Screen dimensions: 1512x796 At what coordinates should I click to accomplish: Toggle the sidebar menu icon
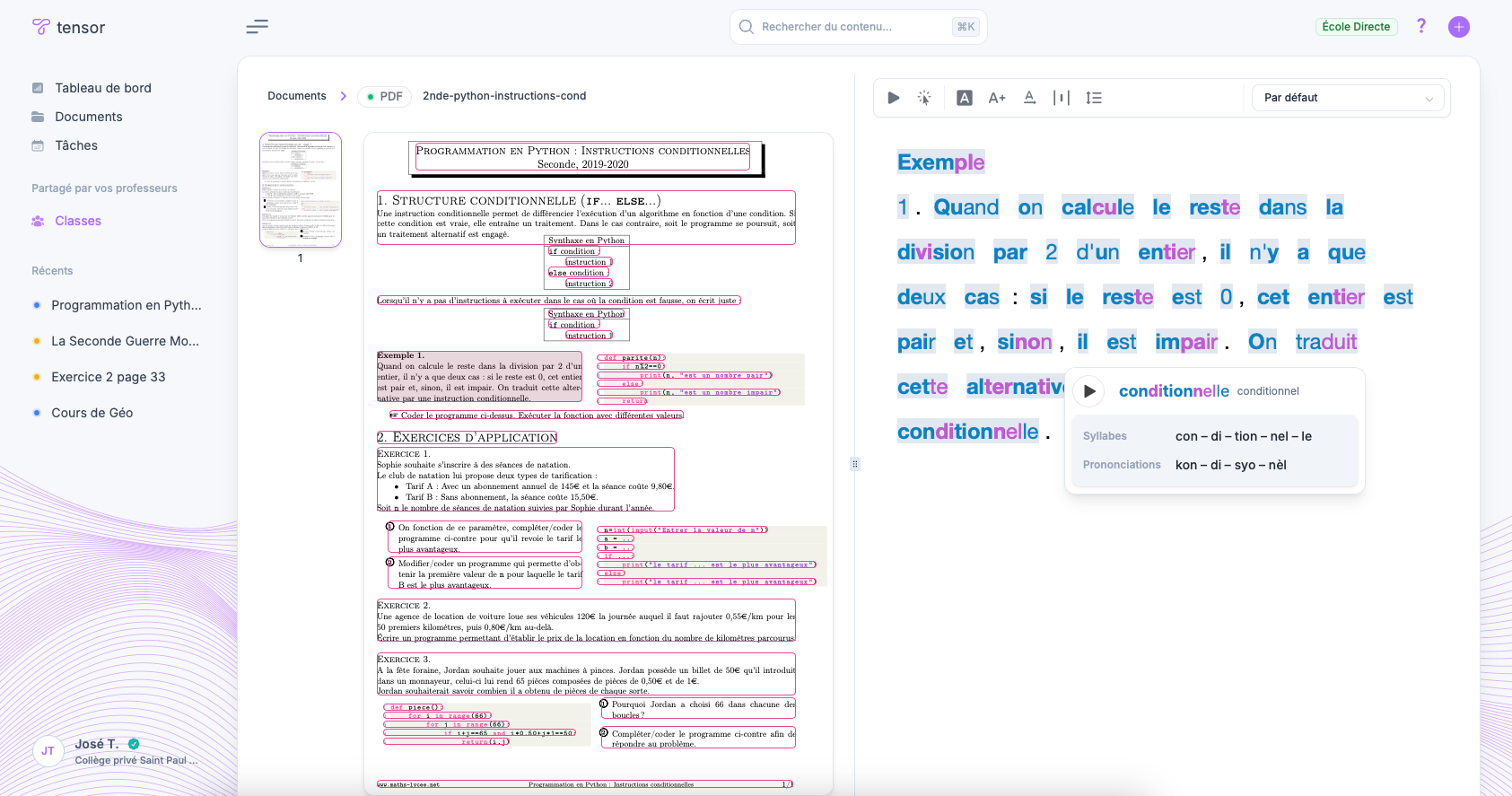pos(258,27)
